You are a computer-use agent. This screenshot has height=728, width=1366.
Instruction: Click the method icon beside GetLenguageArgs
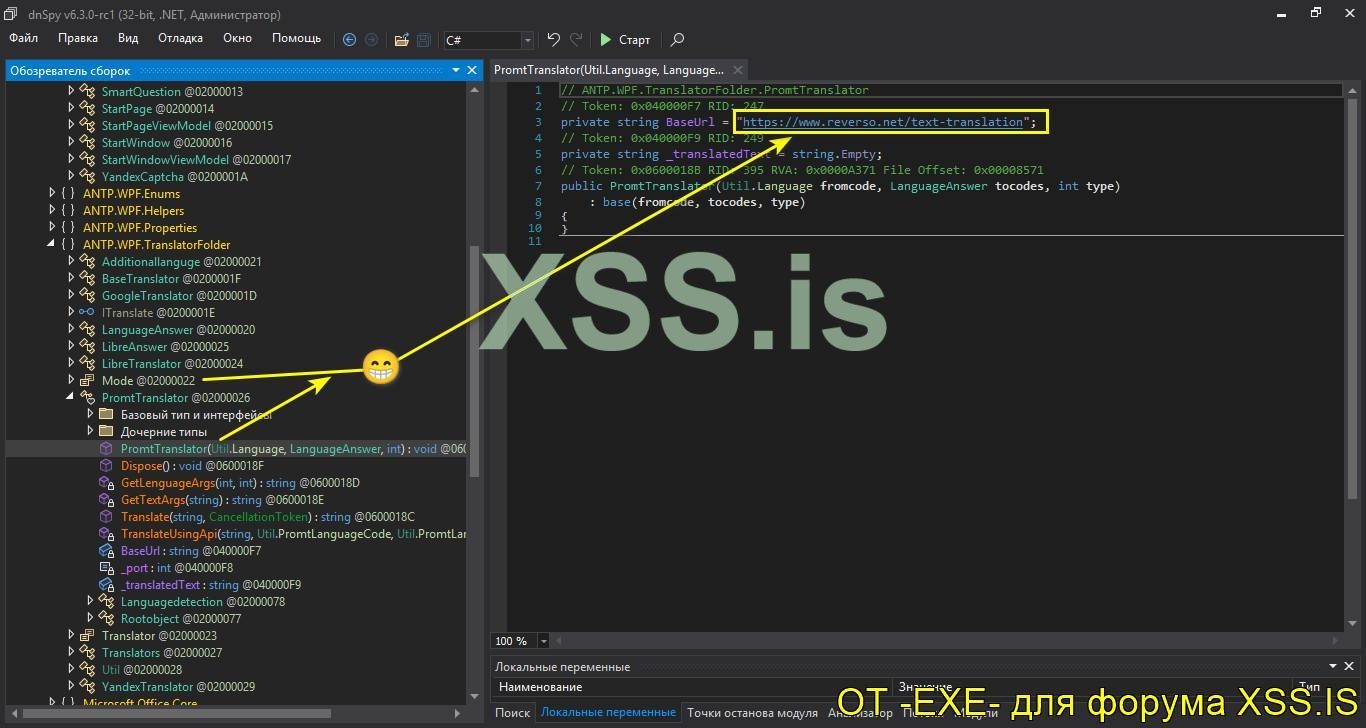tap(106, 483)
